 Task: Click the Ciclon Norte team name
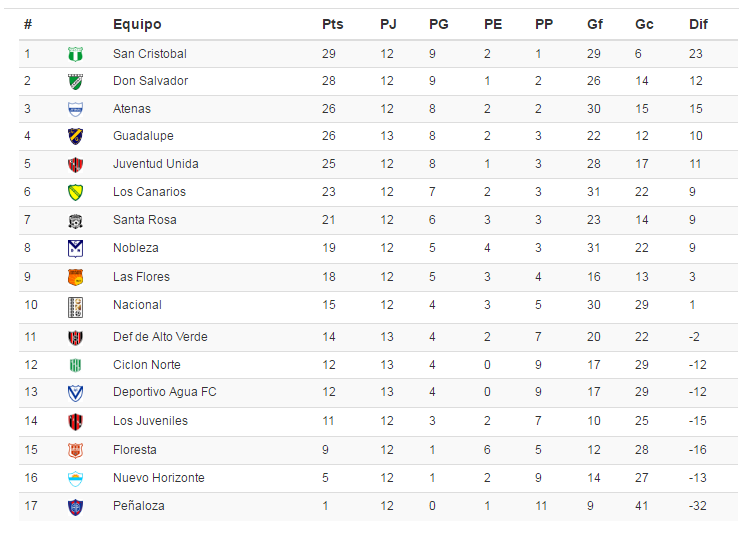click(147, 364)
